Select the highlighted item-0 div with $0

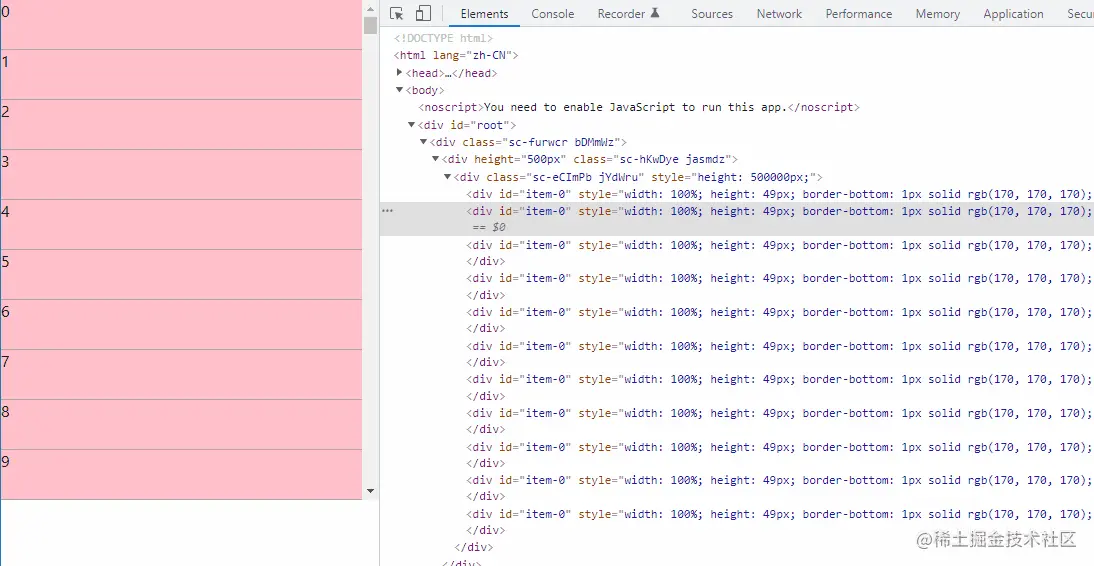pyautogui.click(x=737, y=219)
